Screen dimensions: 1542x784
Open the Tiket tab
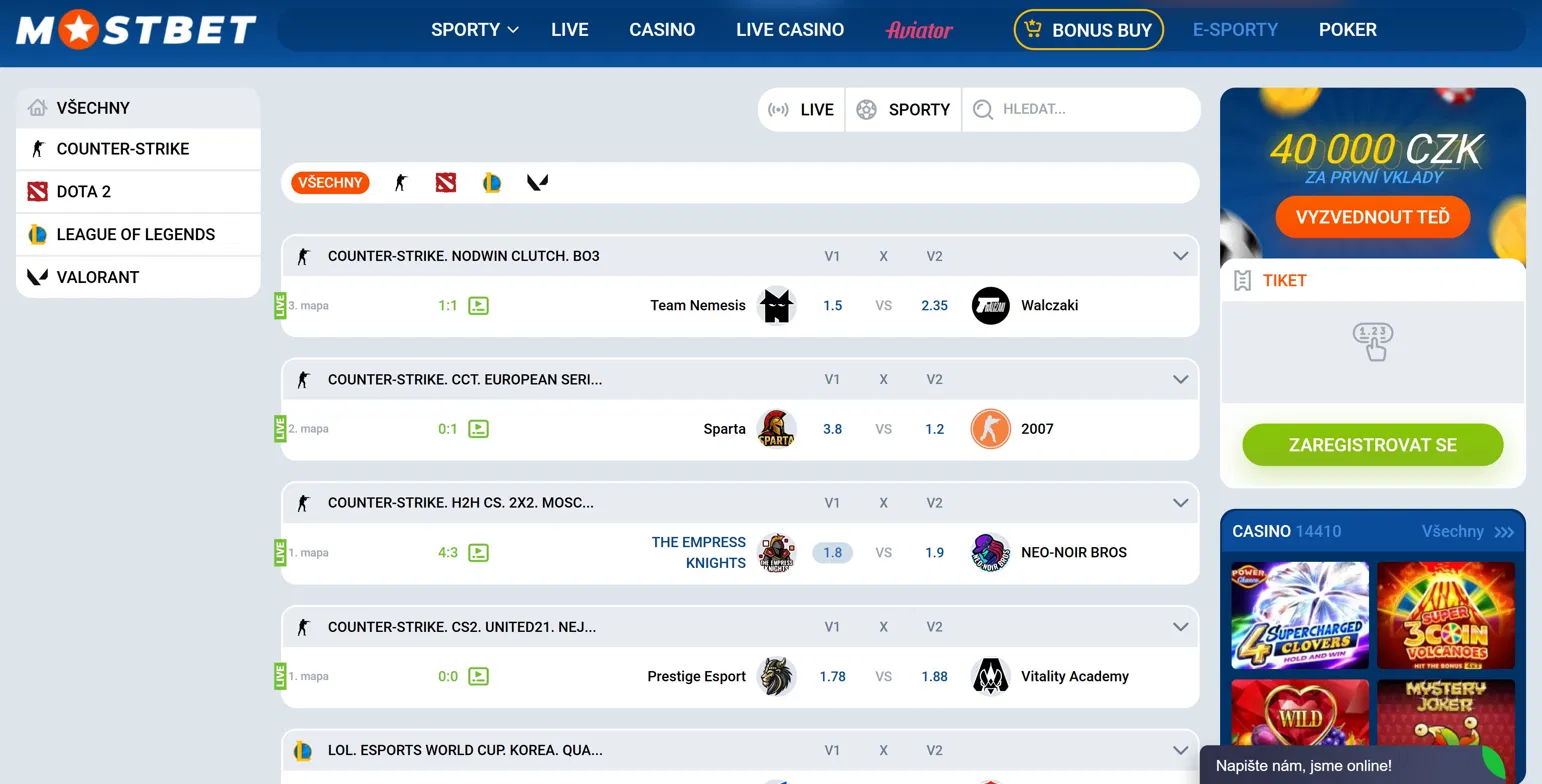pos(1271,281)
